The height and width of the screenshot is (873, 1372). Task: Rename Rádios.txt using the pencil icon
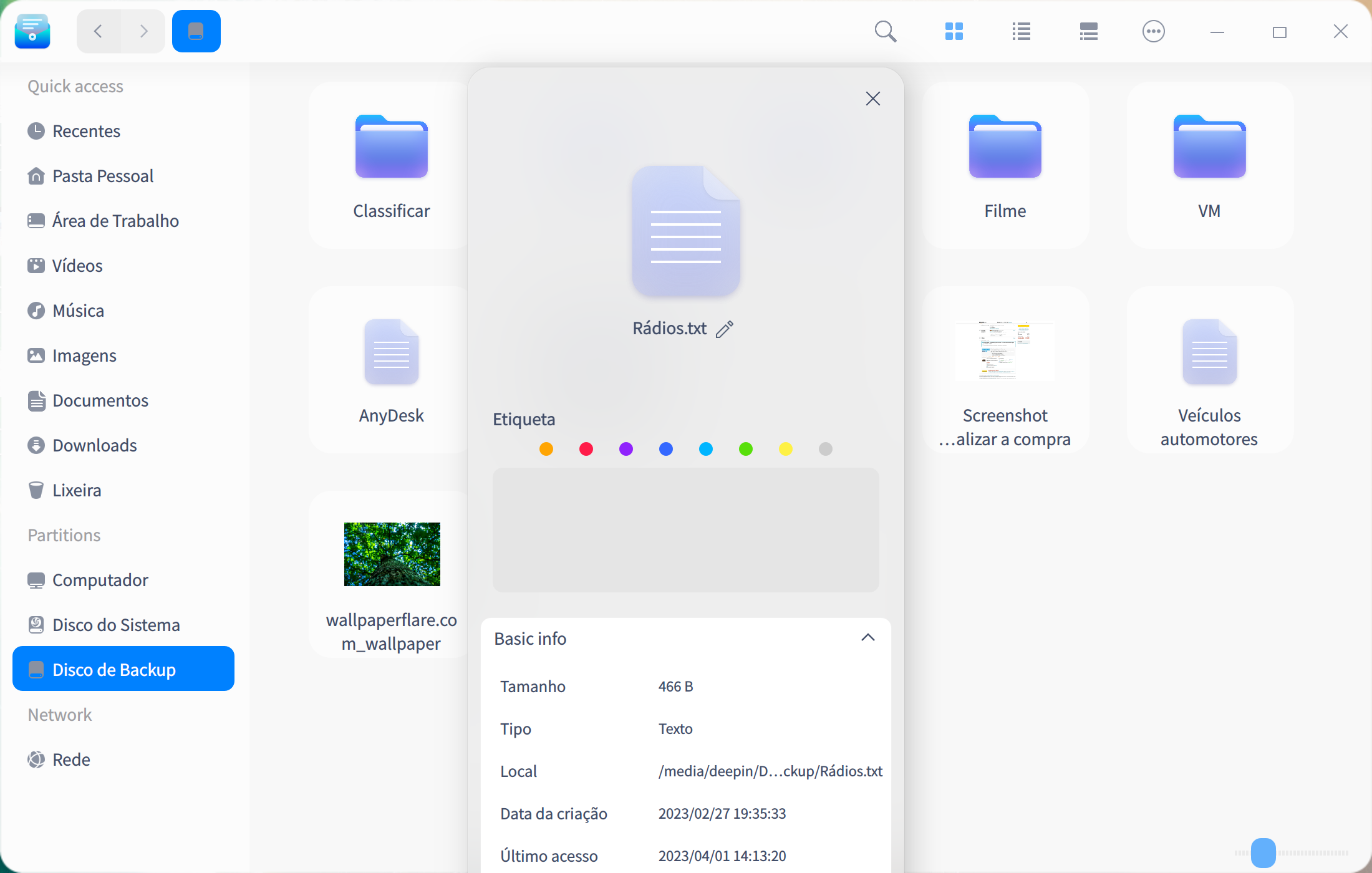tap(724, 329)
